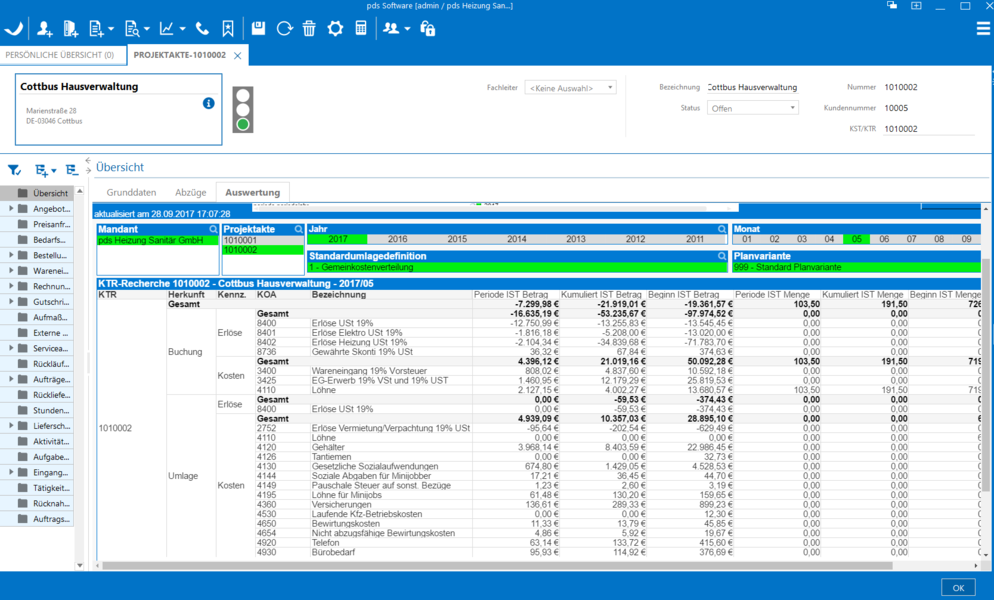Screen dimensions: 994x600
Task: Open the calculator icon in the toolbar
Action: coord(362,28)
